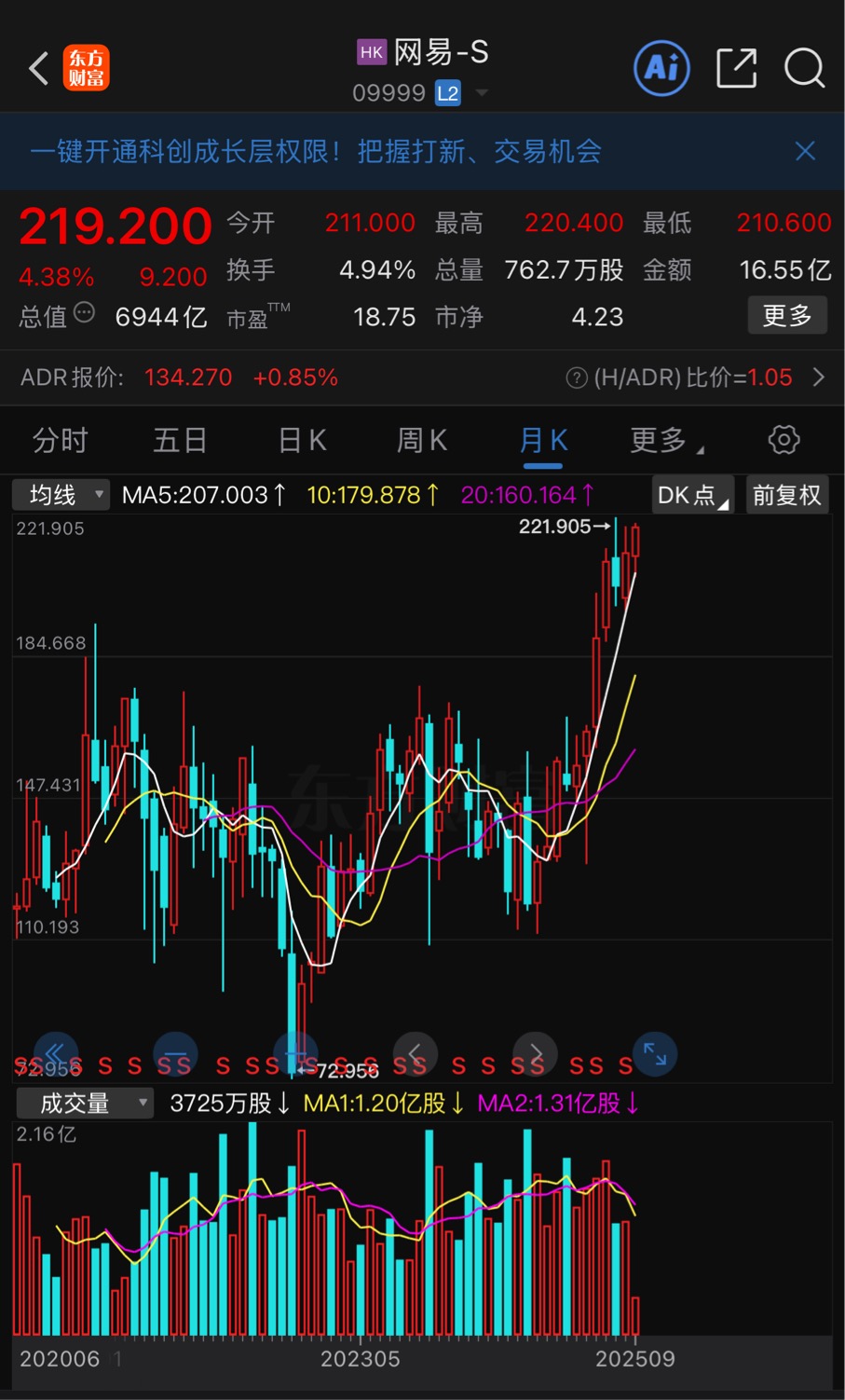
Task: Expand chart to fullscreen icon
Action: pyautogui.click(x=655, y=1054)
